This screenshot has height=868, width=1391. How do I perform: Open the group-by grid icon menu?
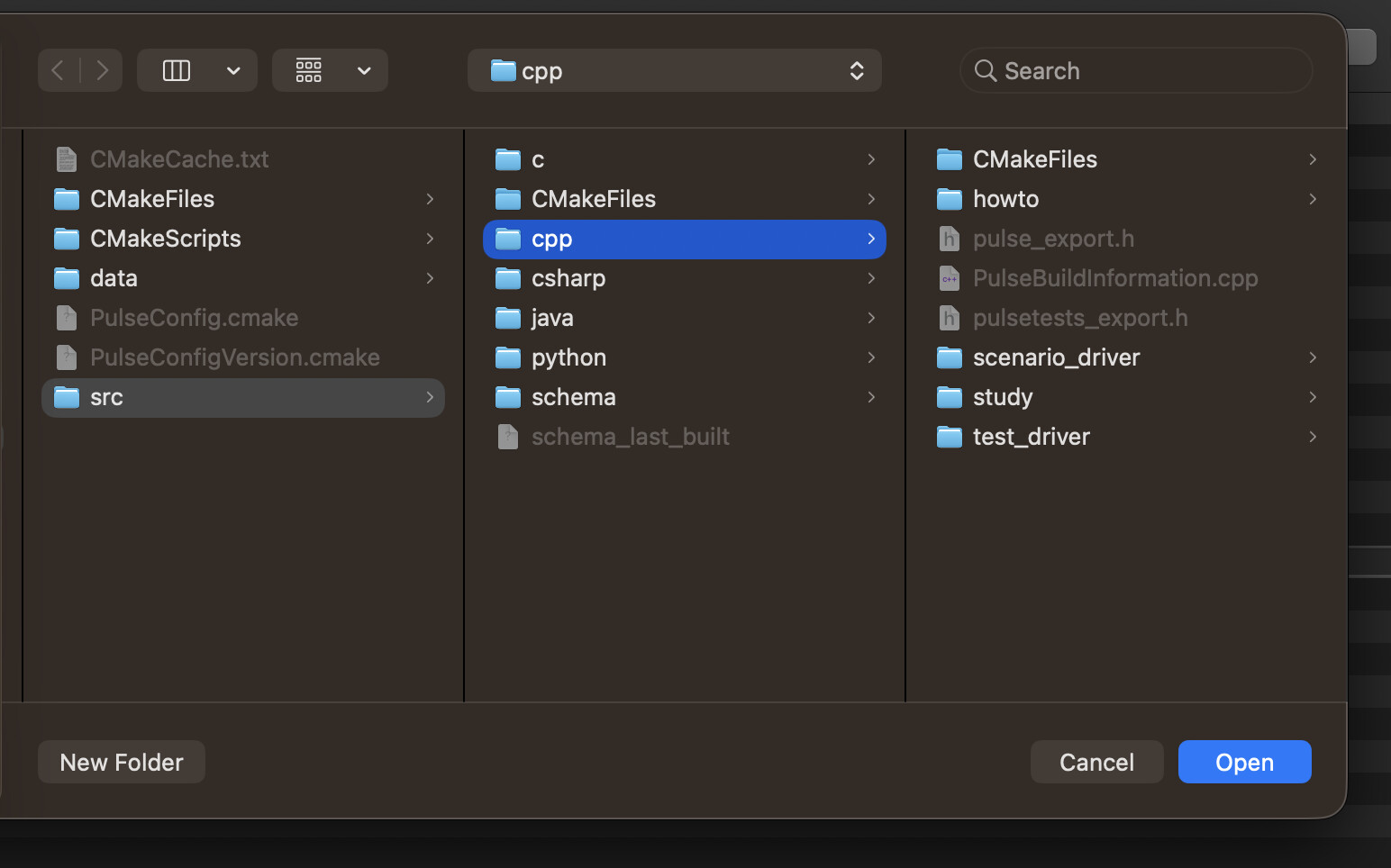tap(309, 70)
